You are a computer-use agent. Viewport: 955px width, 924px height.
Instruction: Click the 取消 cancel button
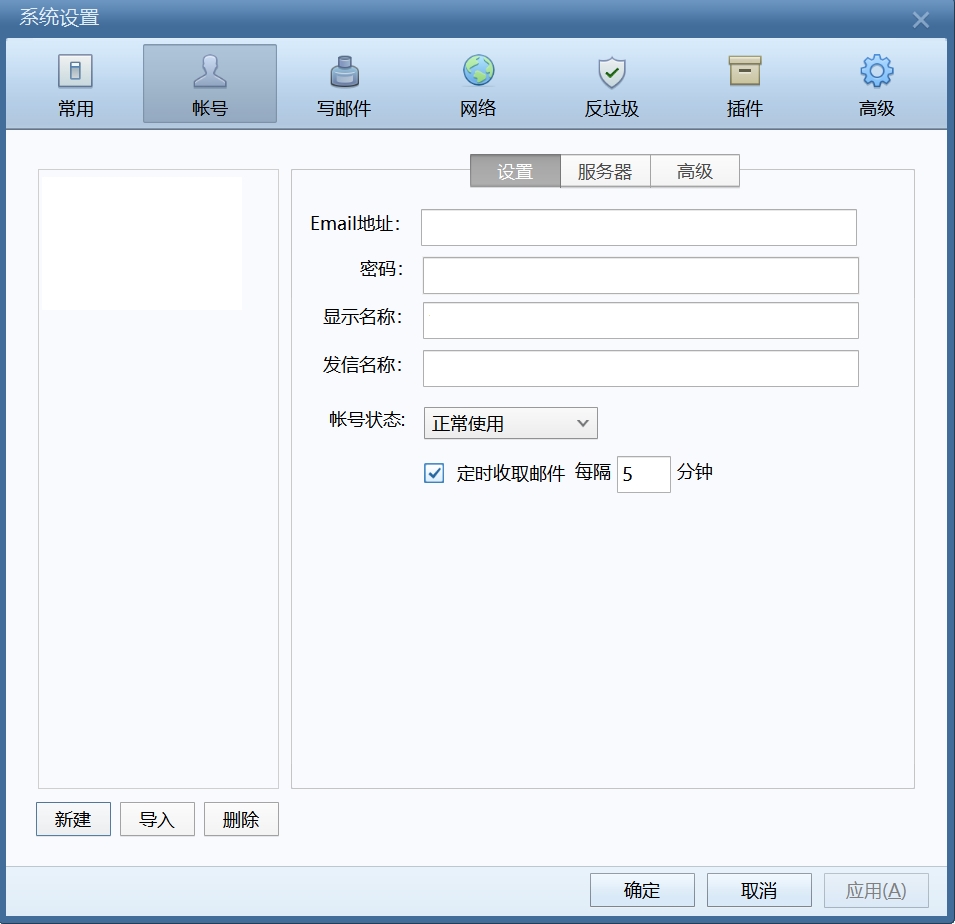[759, 890]
